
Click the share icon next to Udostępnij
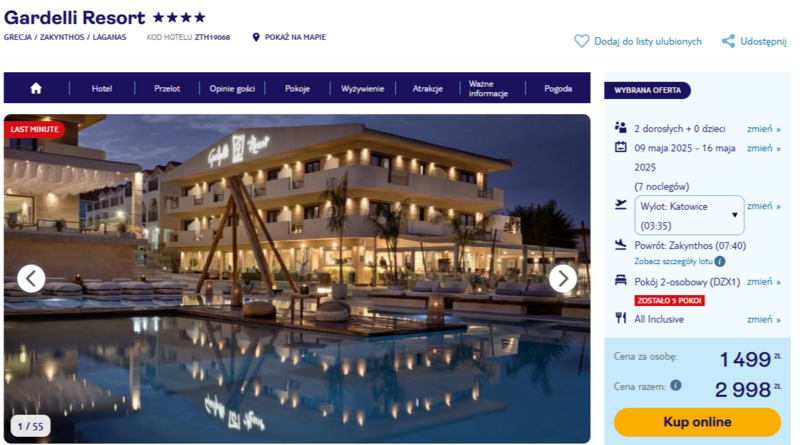729,41
